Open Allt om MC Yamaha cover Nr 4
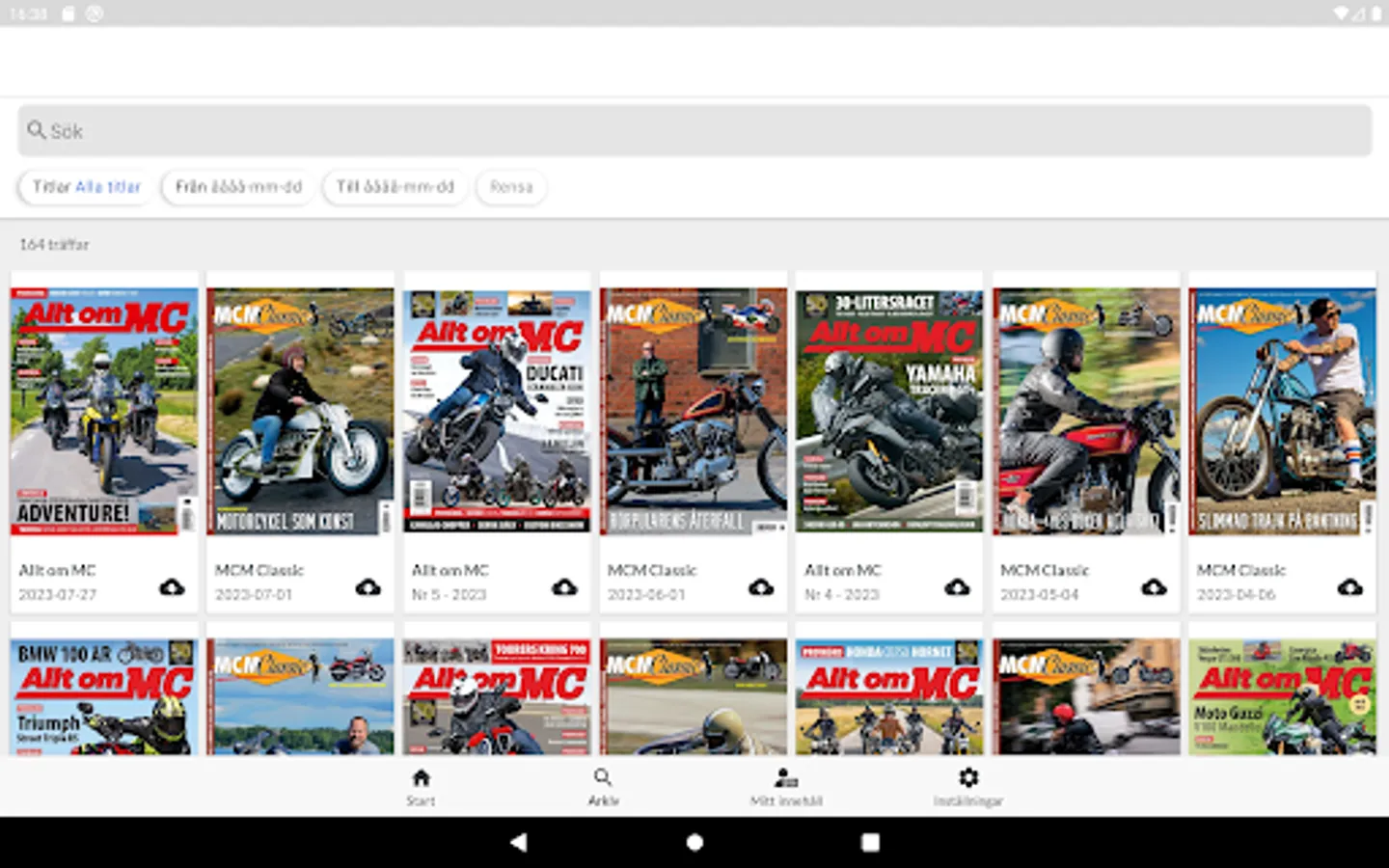 pos(889,411)
